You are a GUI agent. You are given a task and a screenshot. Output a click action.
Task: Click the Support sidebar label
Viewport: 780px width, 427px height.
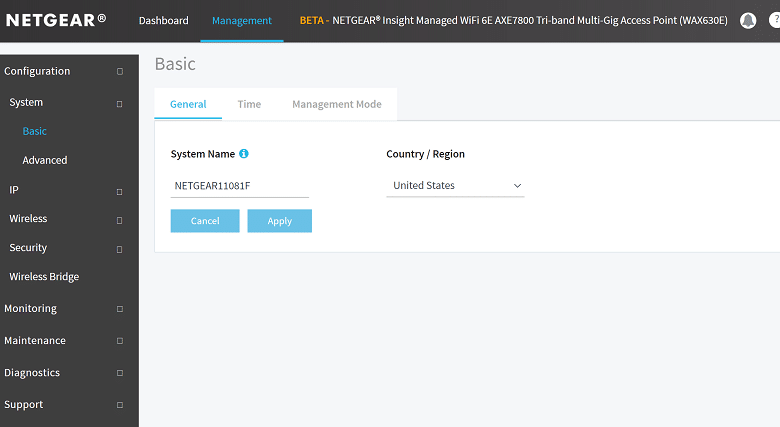click(23, 405)
